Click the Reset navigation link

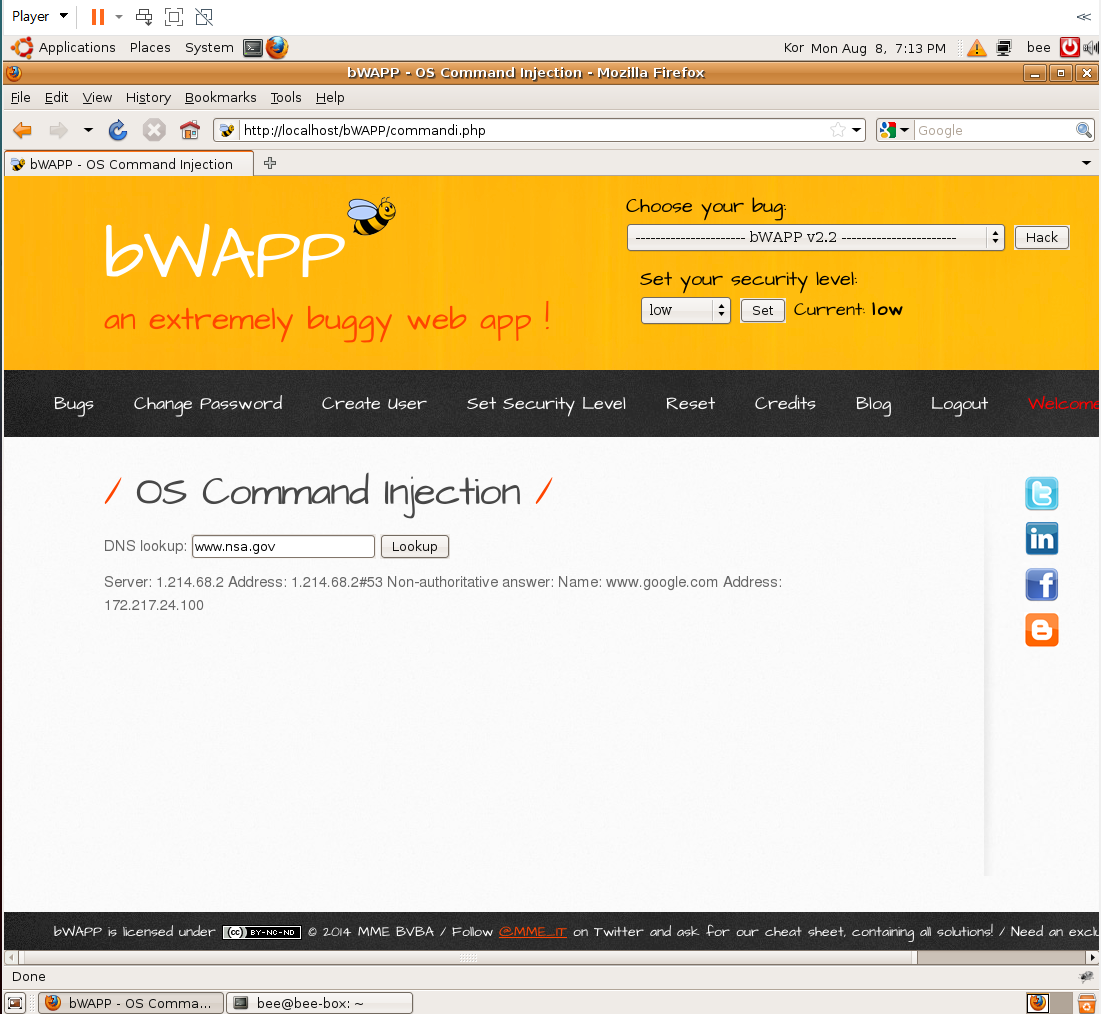click(x=690, y=404)
